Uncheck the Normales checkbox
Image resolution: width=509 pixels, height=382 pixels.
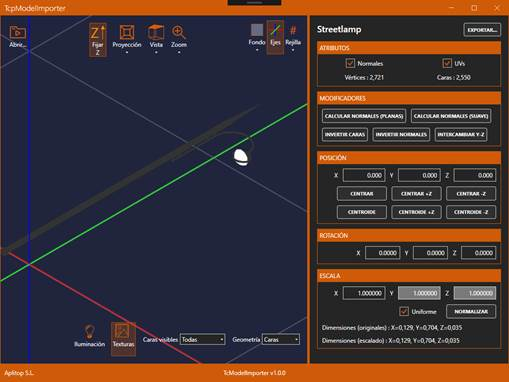pyautogui.click(x=350, y=63)
